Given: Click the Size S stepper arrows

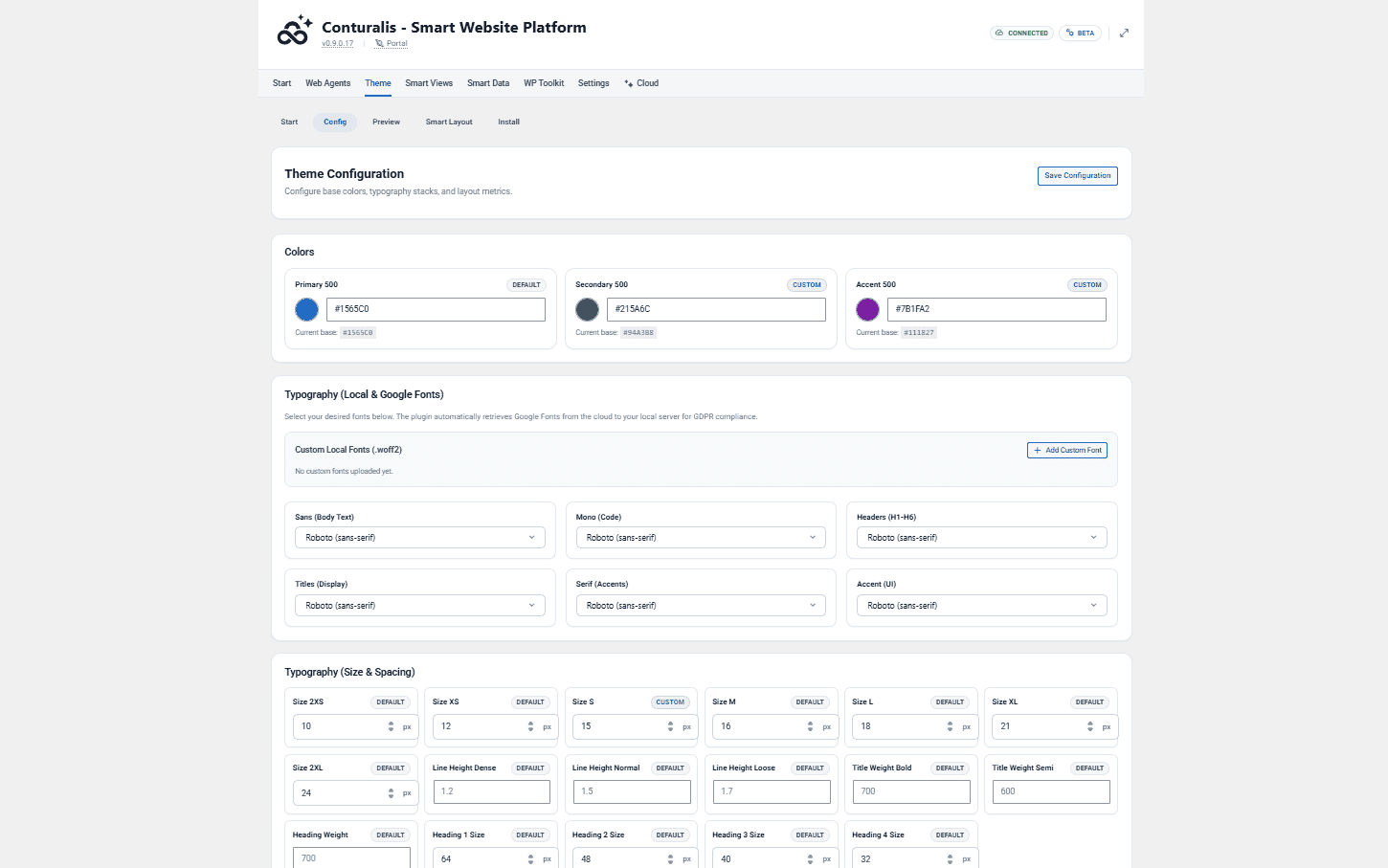Looking at the screenshot, I should (670, 726).
